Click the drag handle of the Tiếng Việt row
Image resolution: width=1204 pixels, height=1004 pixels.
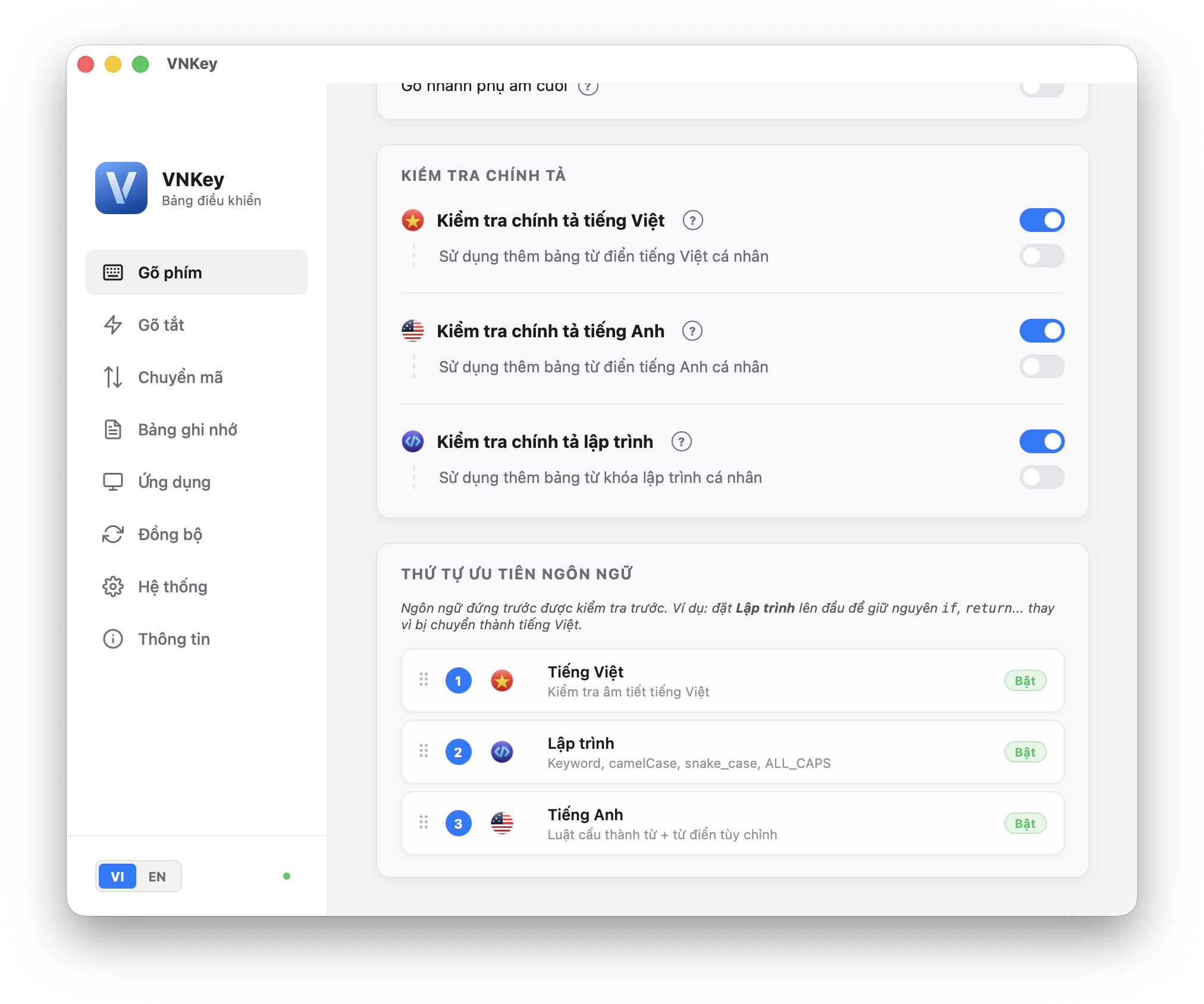point(424,680)
